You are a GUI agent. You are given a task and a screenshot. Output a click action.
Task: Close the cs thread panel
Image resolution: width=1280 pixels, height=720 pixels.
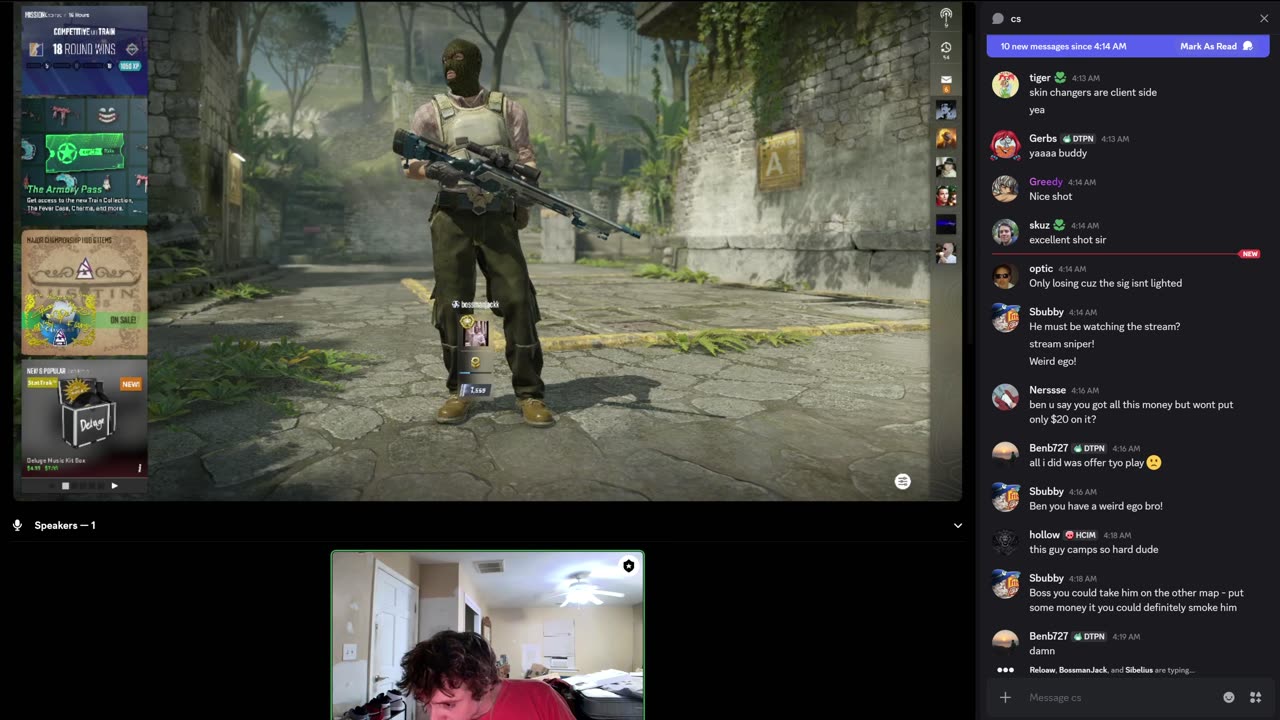(x=1264, y=18)
